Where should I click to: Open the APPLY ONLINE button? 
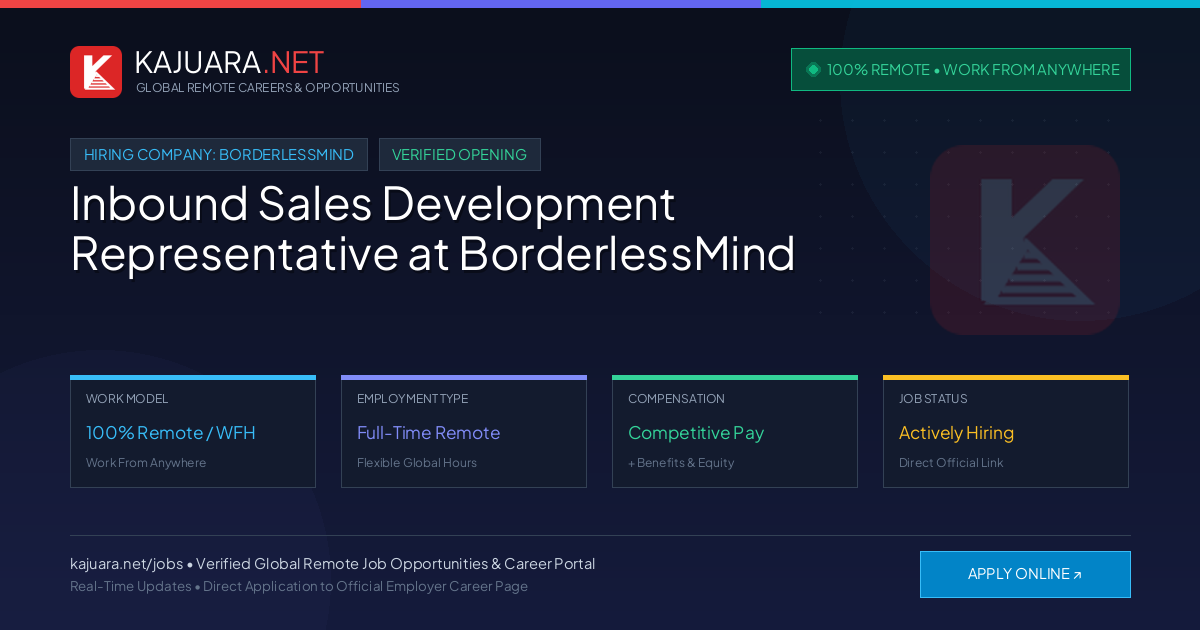coord(1025,574)
